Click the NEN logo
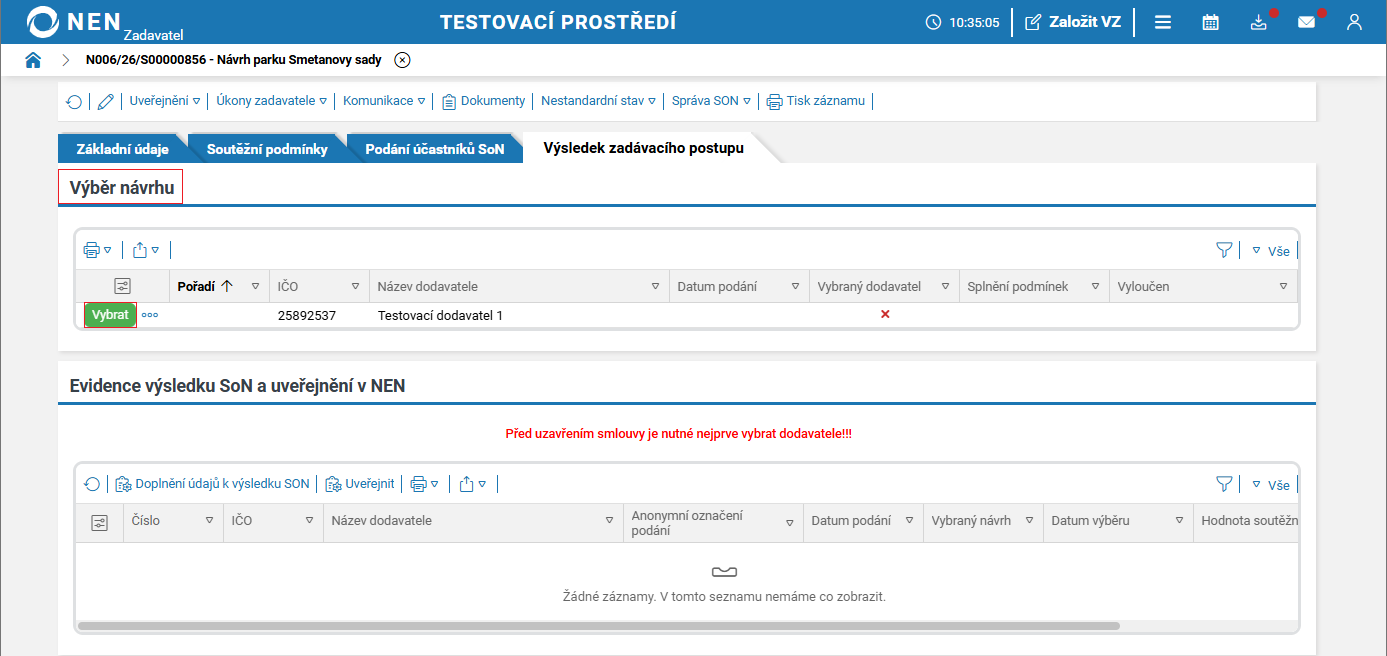1387x656 pixels. (75, 22)
